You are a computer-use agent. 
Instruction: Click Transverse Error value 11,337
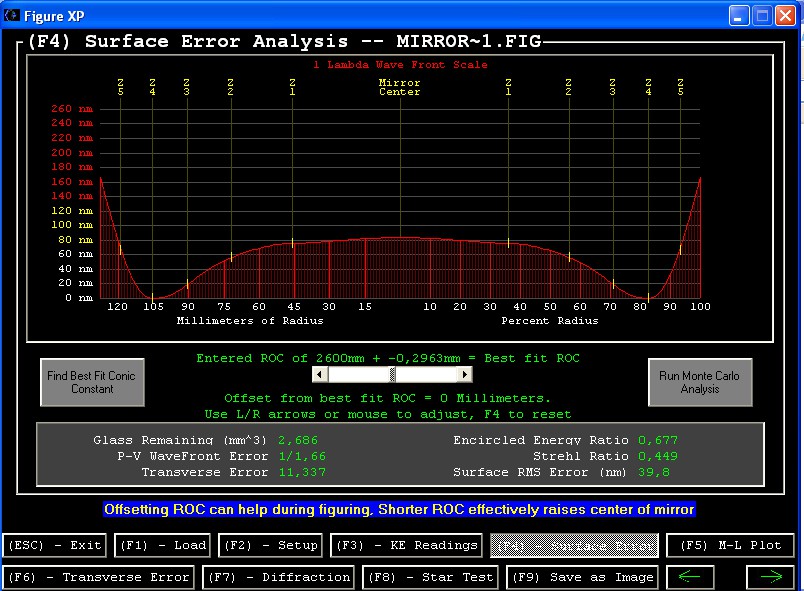click(302, 472)
